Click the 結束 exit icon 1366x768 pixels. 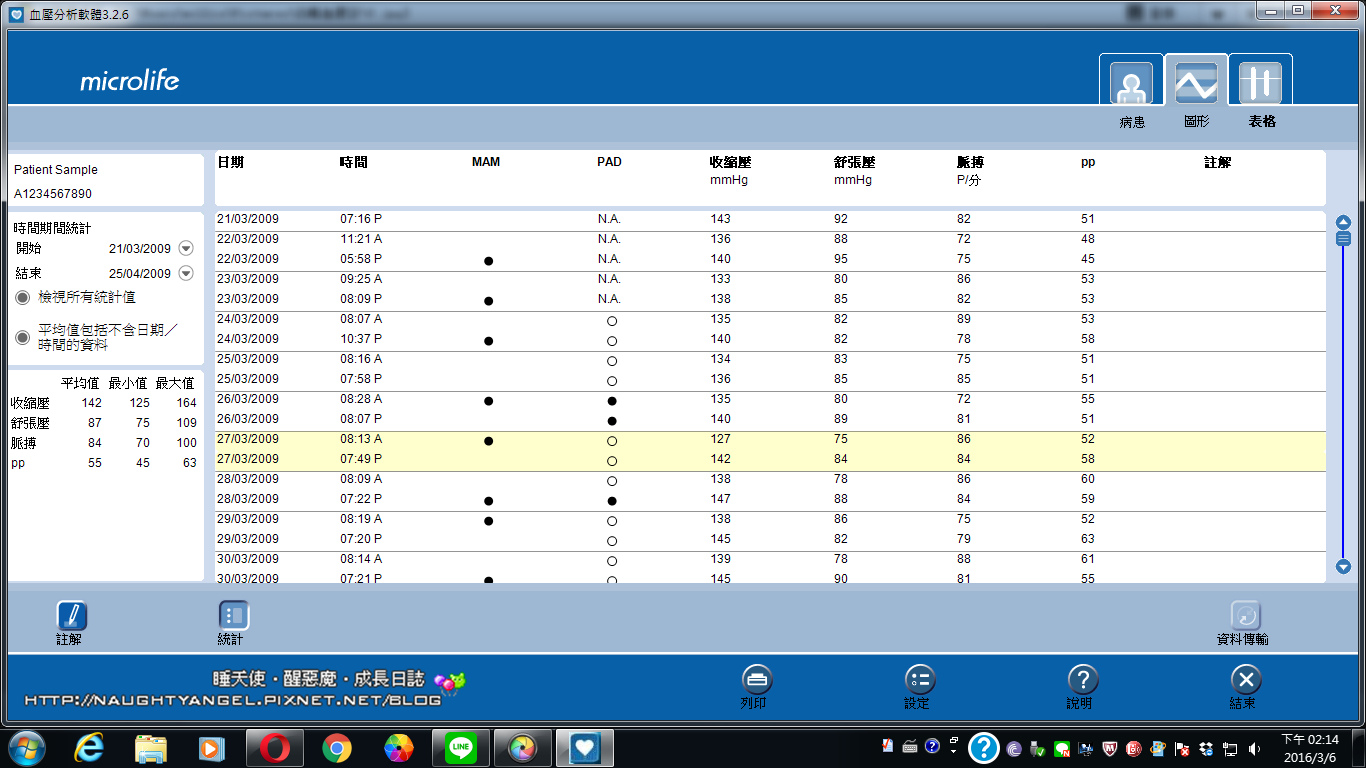point(1245,680)
